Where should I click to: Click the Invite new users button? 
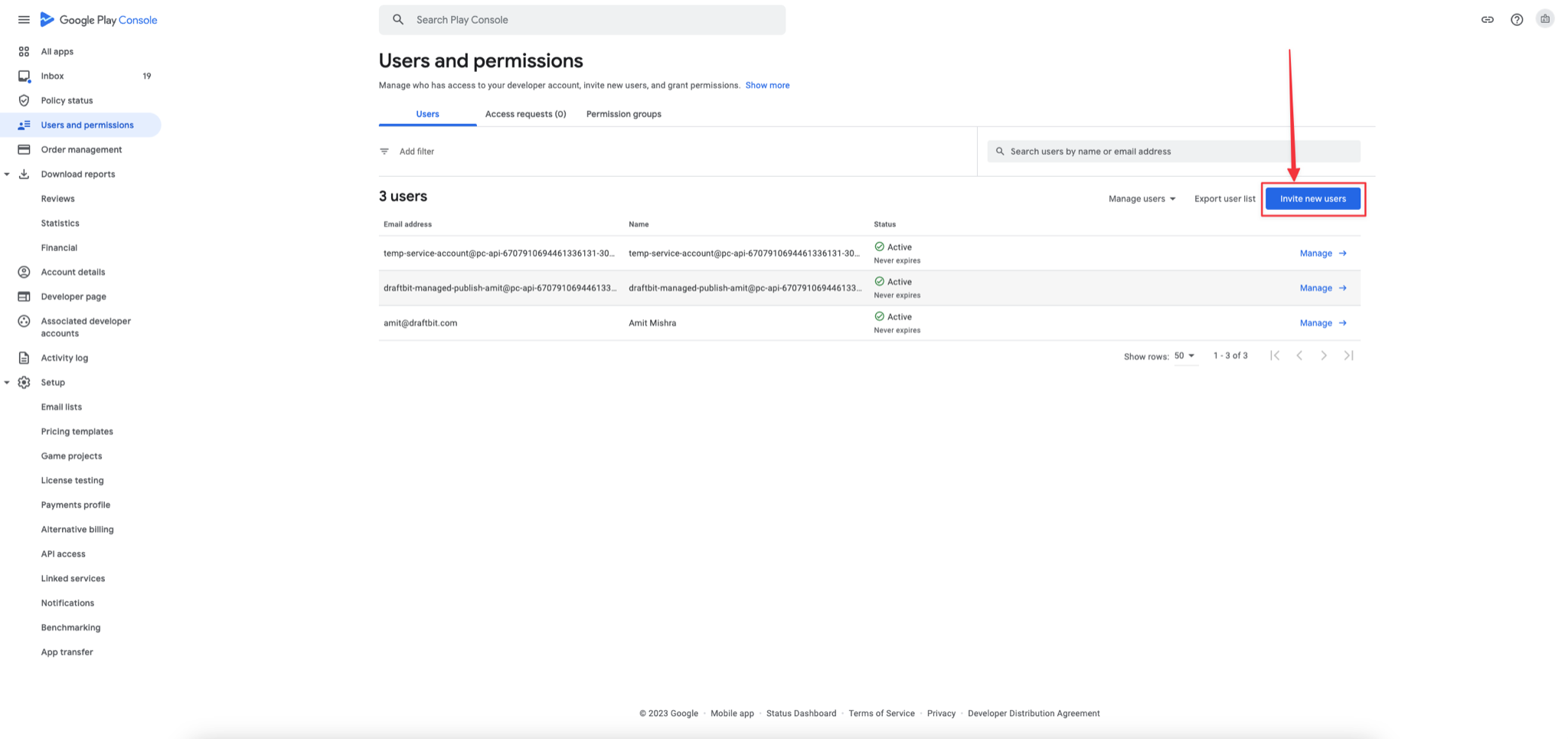point(1313,198)
